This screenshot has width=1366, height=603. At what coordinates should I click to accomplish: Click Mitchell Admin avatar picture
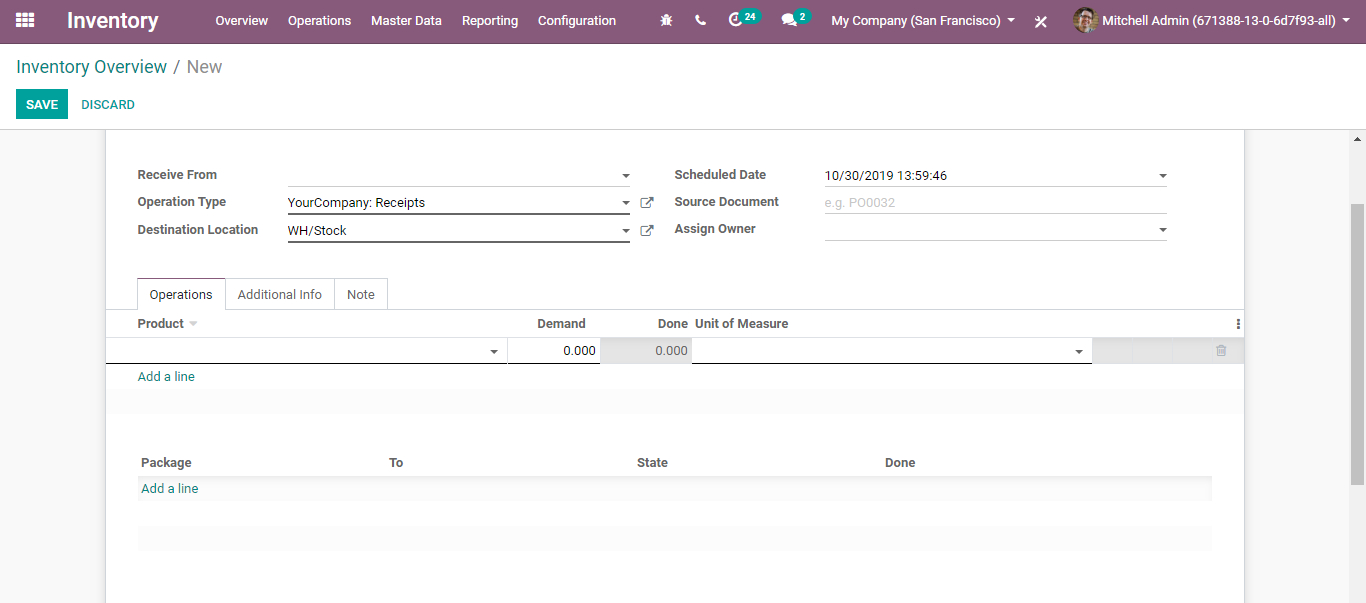(1085, 20)
